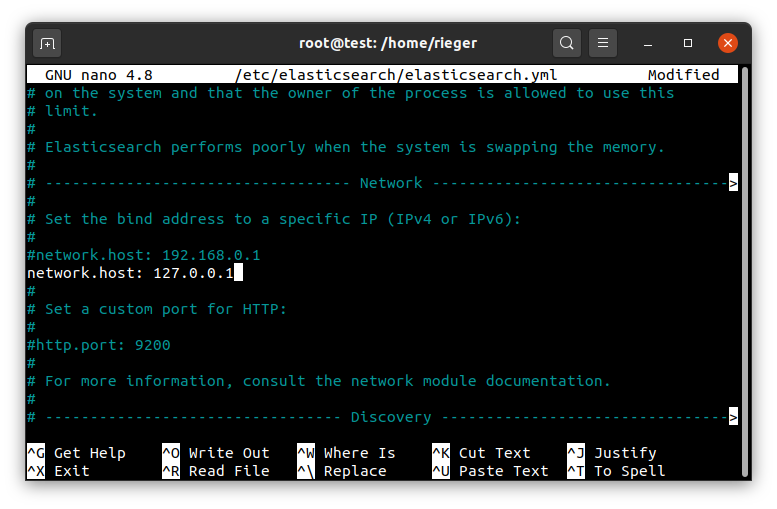Viewport: 777px width, 509px height.
Task: Maximize the terminal window
Action: click(x=688, y=43)
